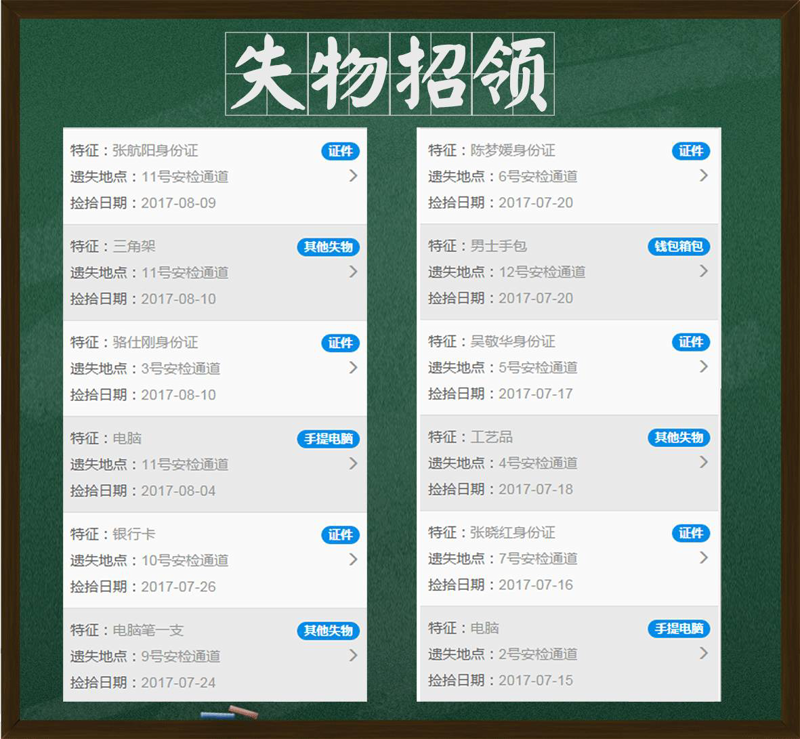Image resolution: width=800 pixels, height=739 pixels.
Task: Select text 特征：张晓红身份证
Action: 492,533
